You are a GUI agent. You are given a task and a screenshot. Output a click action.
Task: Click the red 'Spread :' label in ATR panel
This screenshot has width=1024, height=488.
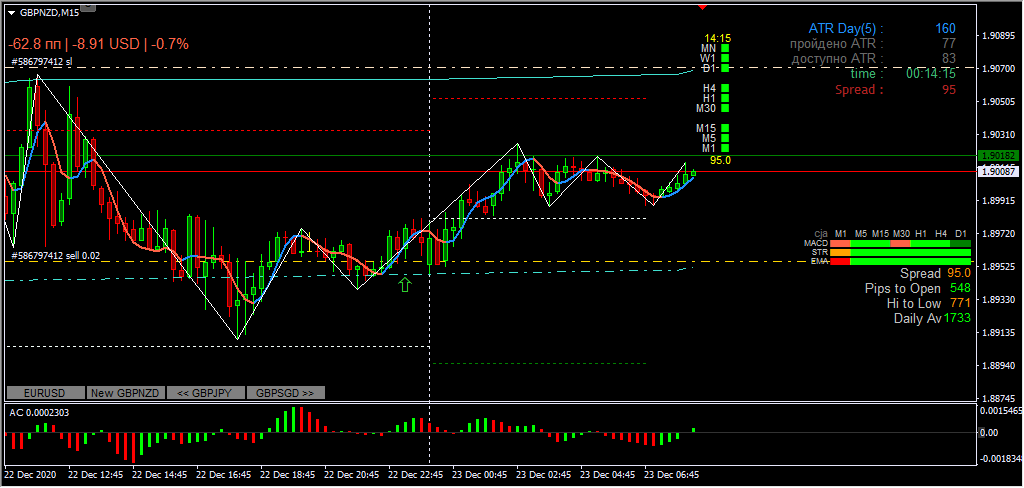[859, 90]
